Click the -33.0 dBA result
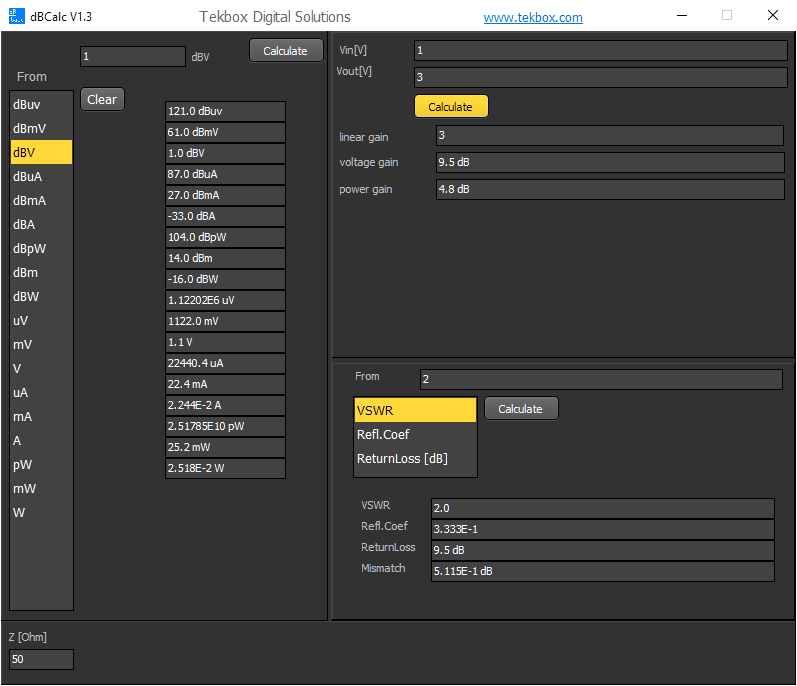 (225, 216)
